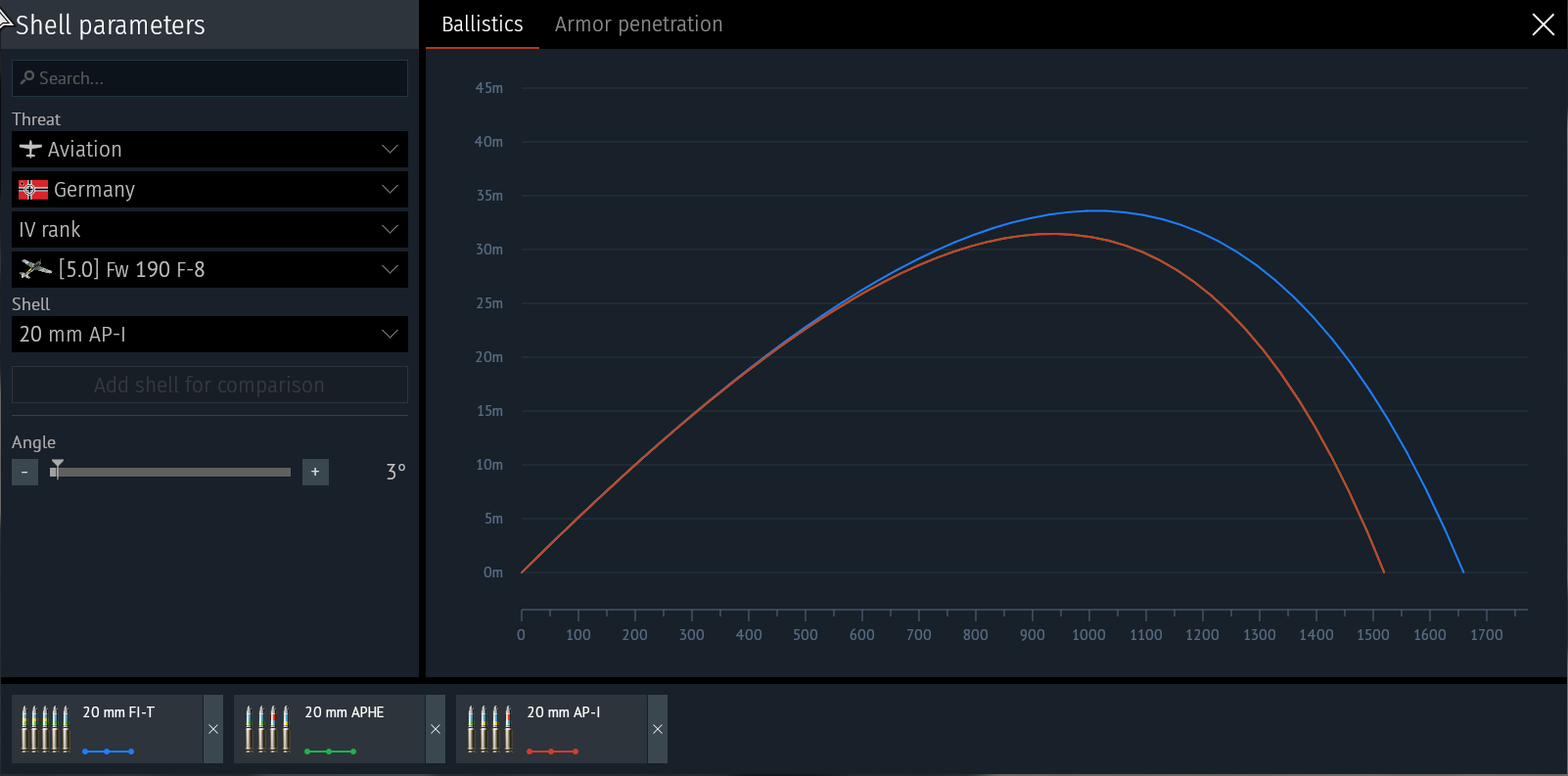
Task: Remove 20 mm APHE from comparison
Action: coord(436,729)
